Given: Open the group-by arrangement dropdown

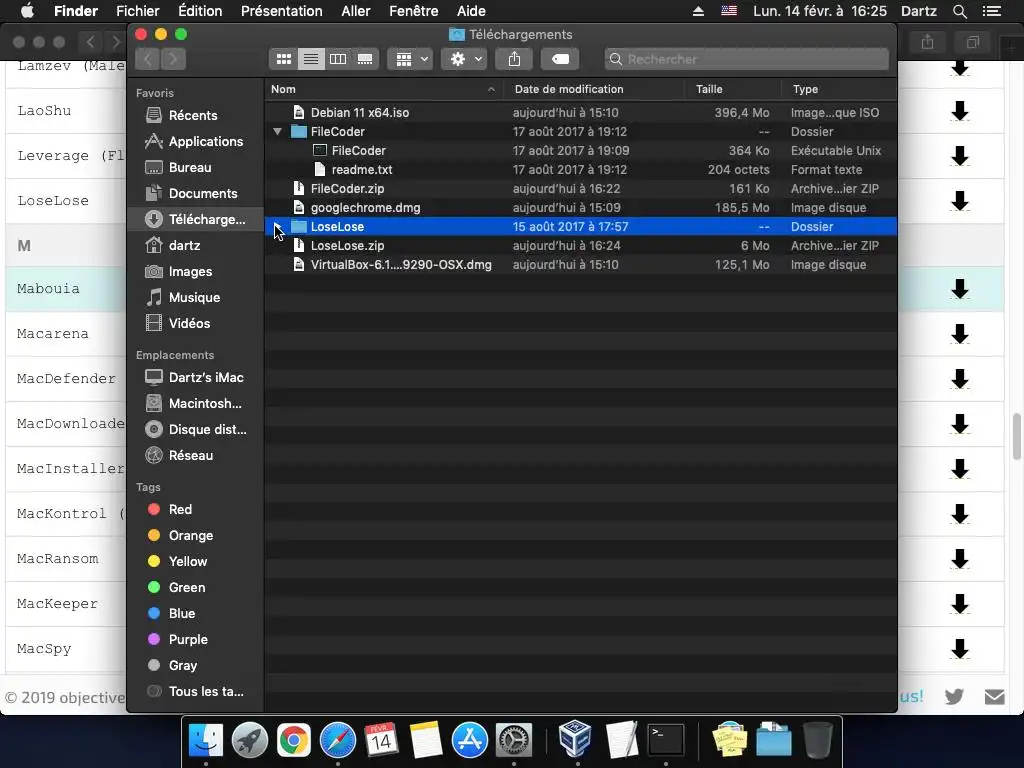Looking at the screenshot, I should (x=410, y=59).
